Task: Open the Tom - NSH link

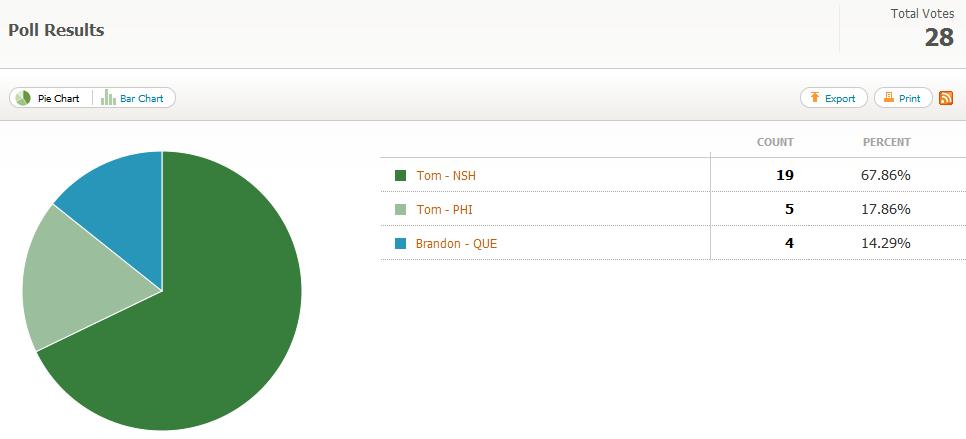Action: click(446, 176)
